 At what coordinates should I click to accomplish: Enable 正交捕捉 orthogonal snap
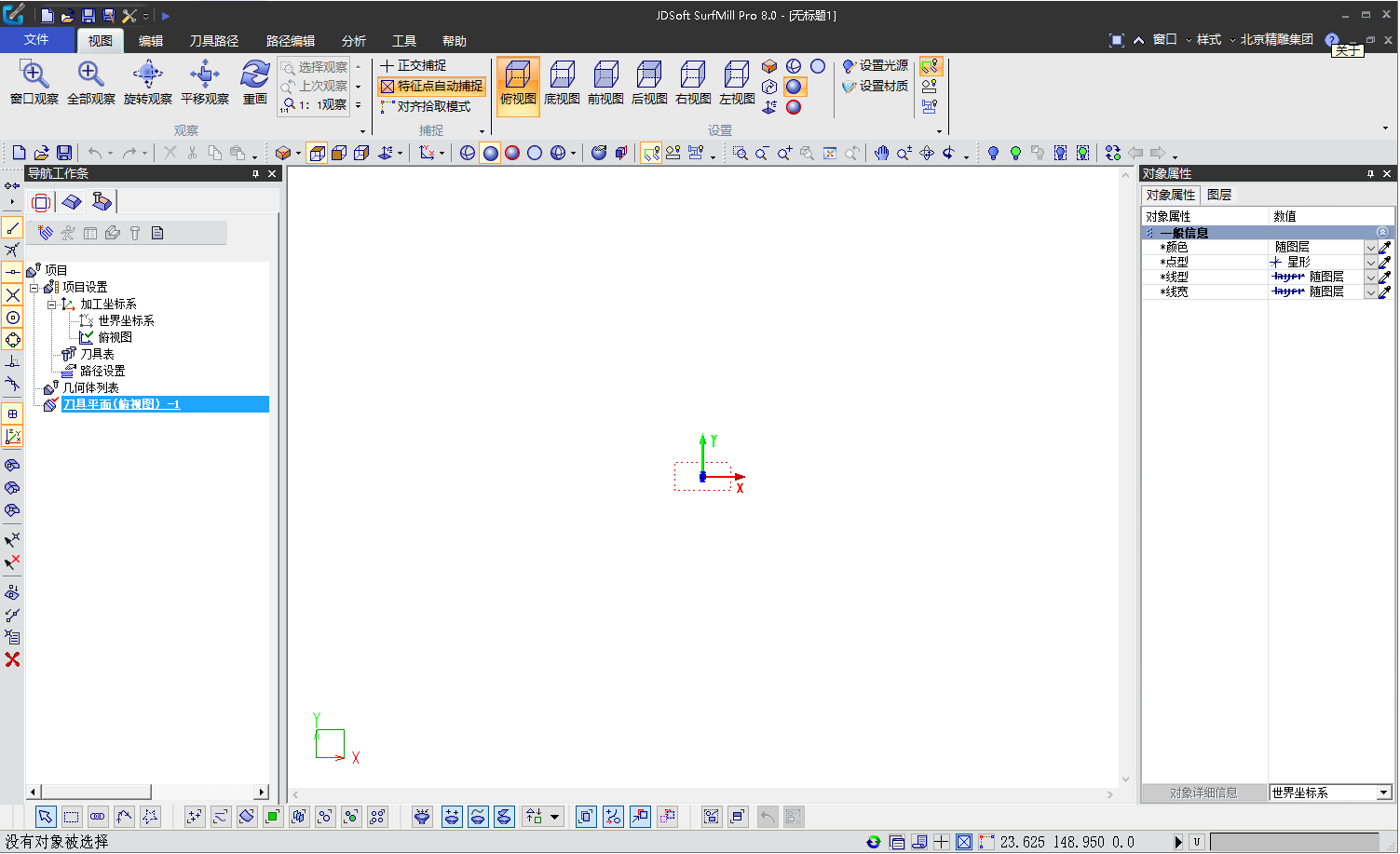(414, 65)
